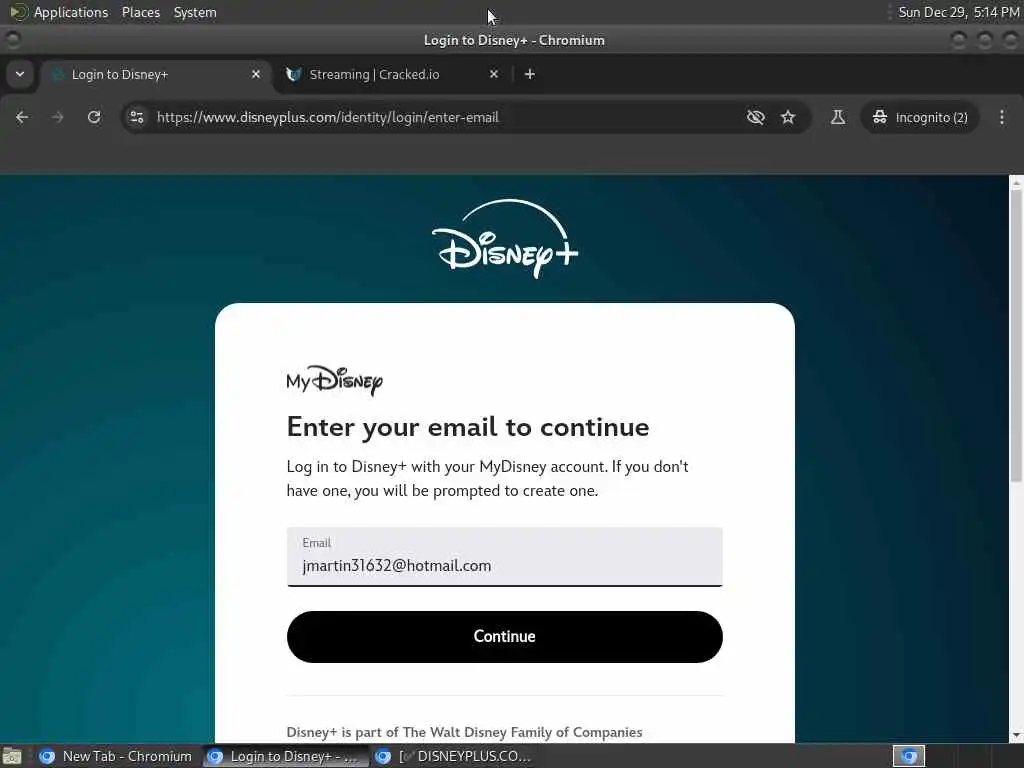Expand the tab search dropdown arrow
Screen dimensions: 1024x768
click(20, 74)
